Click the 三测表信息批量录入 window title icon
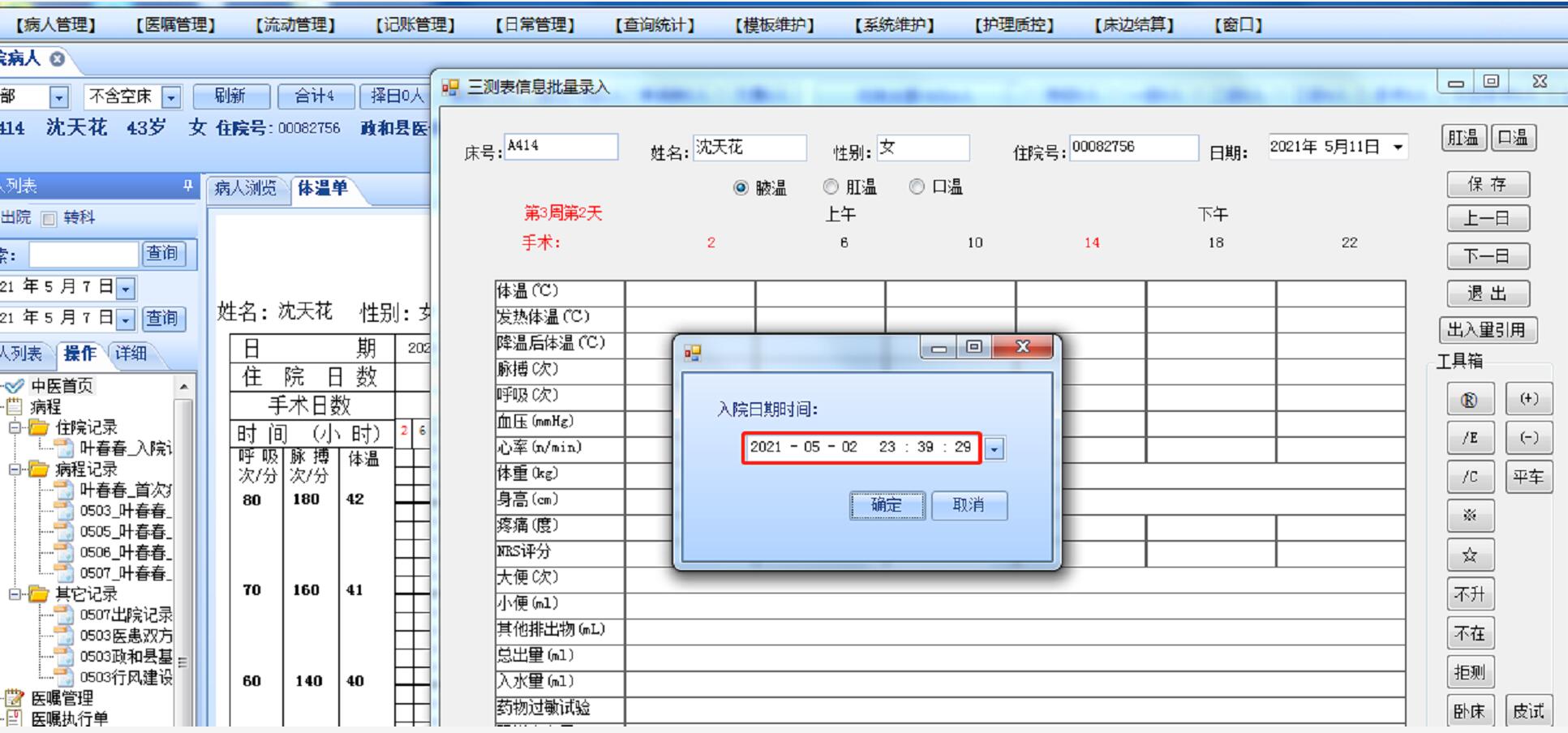The image size is (1568, 733). pyautogui.click(x=450, y=88)
